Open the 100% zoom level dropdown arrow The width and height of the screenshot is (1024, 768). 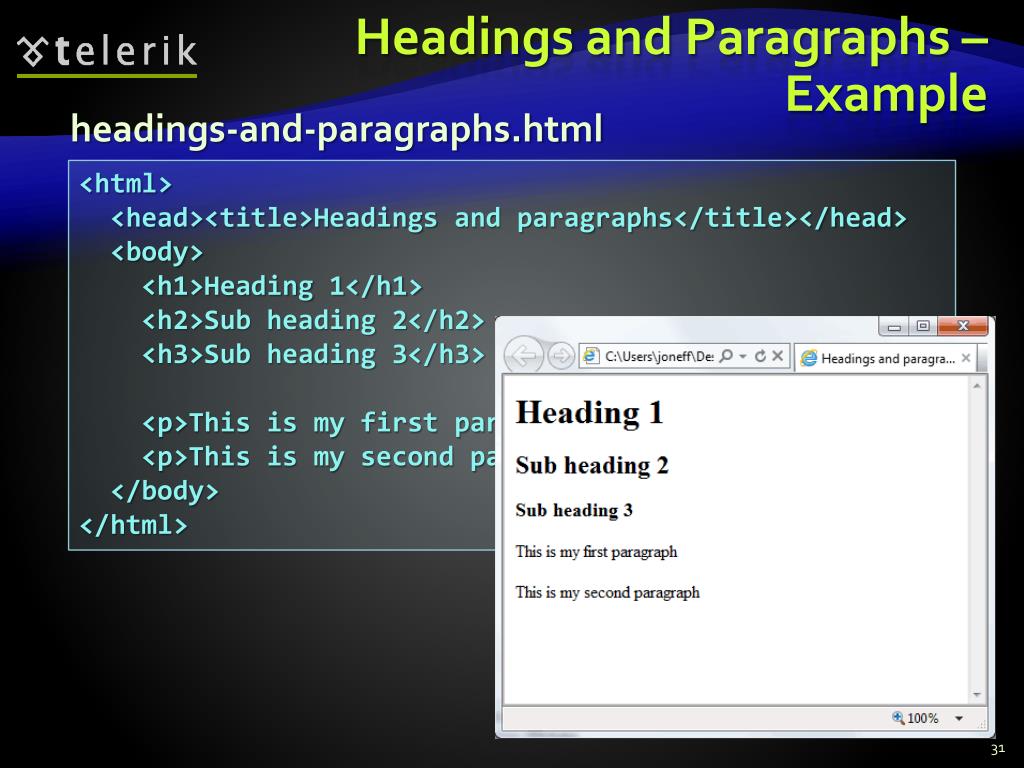[x=959, y=718]
